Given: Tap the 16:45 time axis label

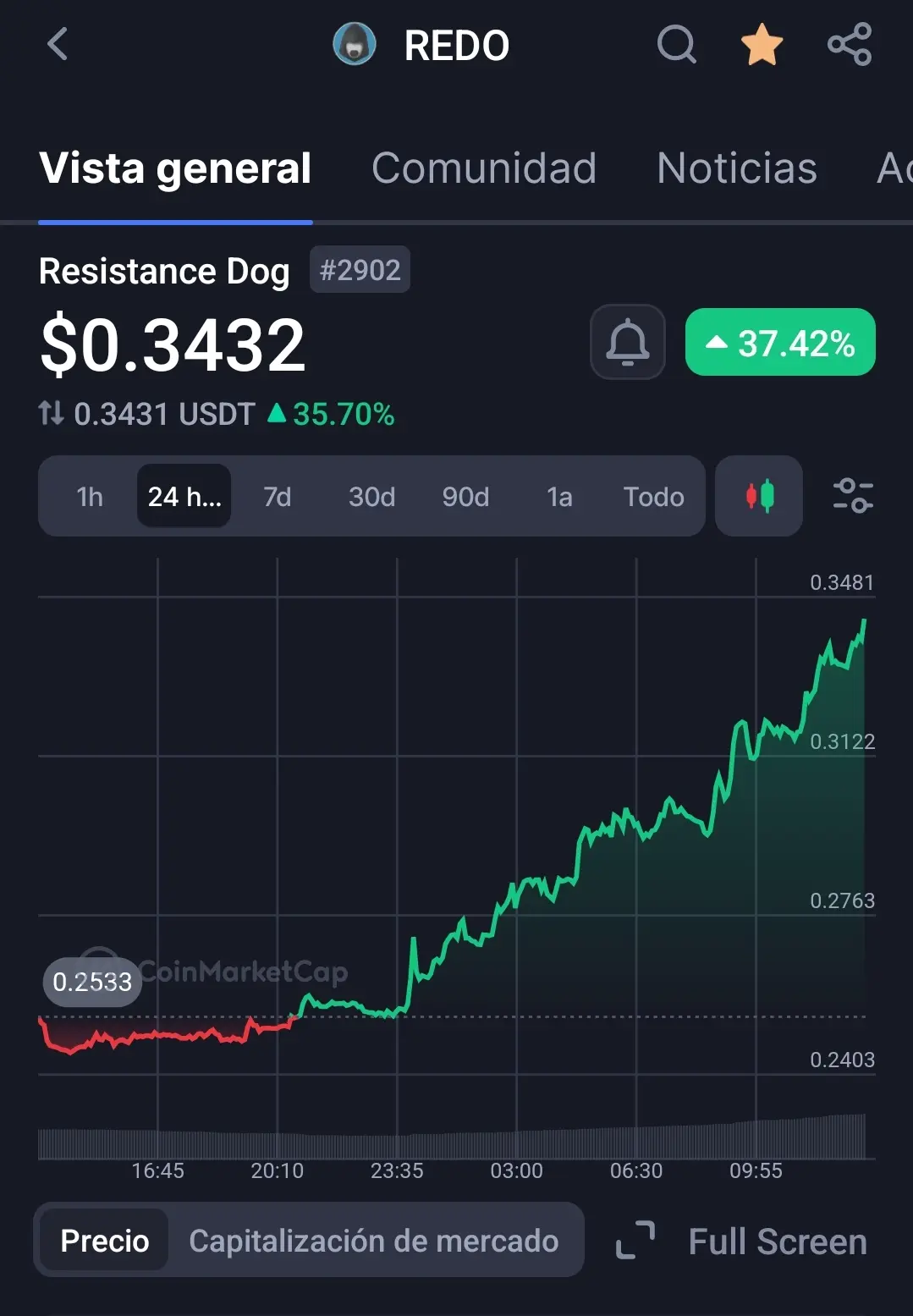Looking at the screenshot, I should 157,1170.
